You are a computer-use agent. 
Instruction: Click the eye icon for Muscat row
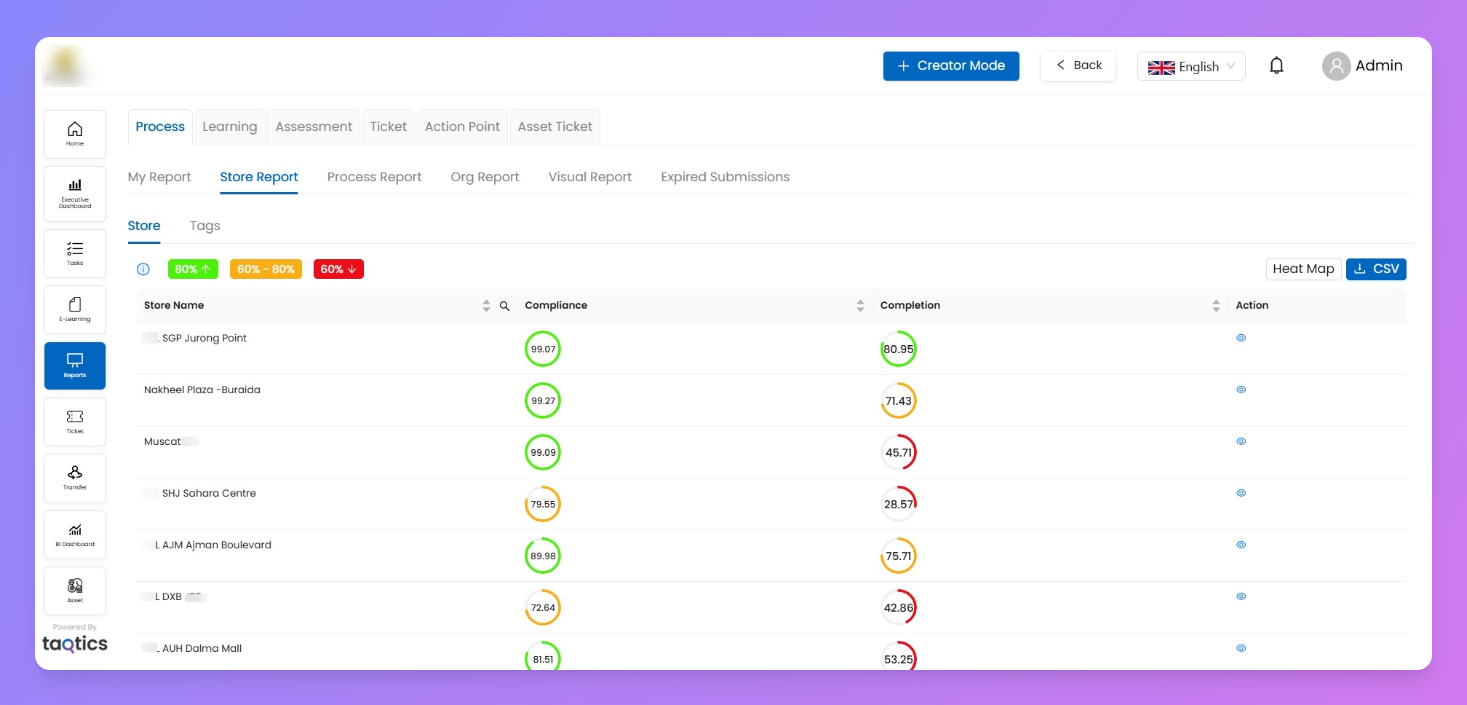pyautogui.click(x=1241, y=441)
